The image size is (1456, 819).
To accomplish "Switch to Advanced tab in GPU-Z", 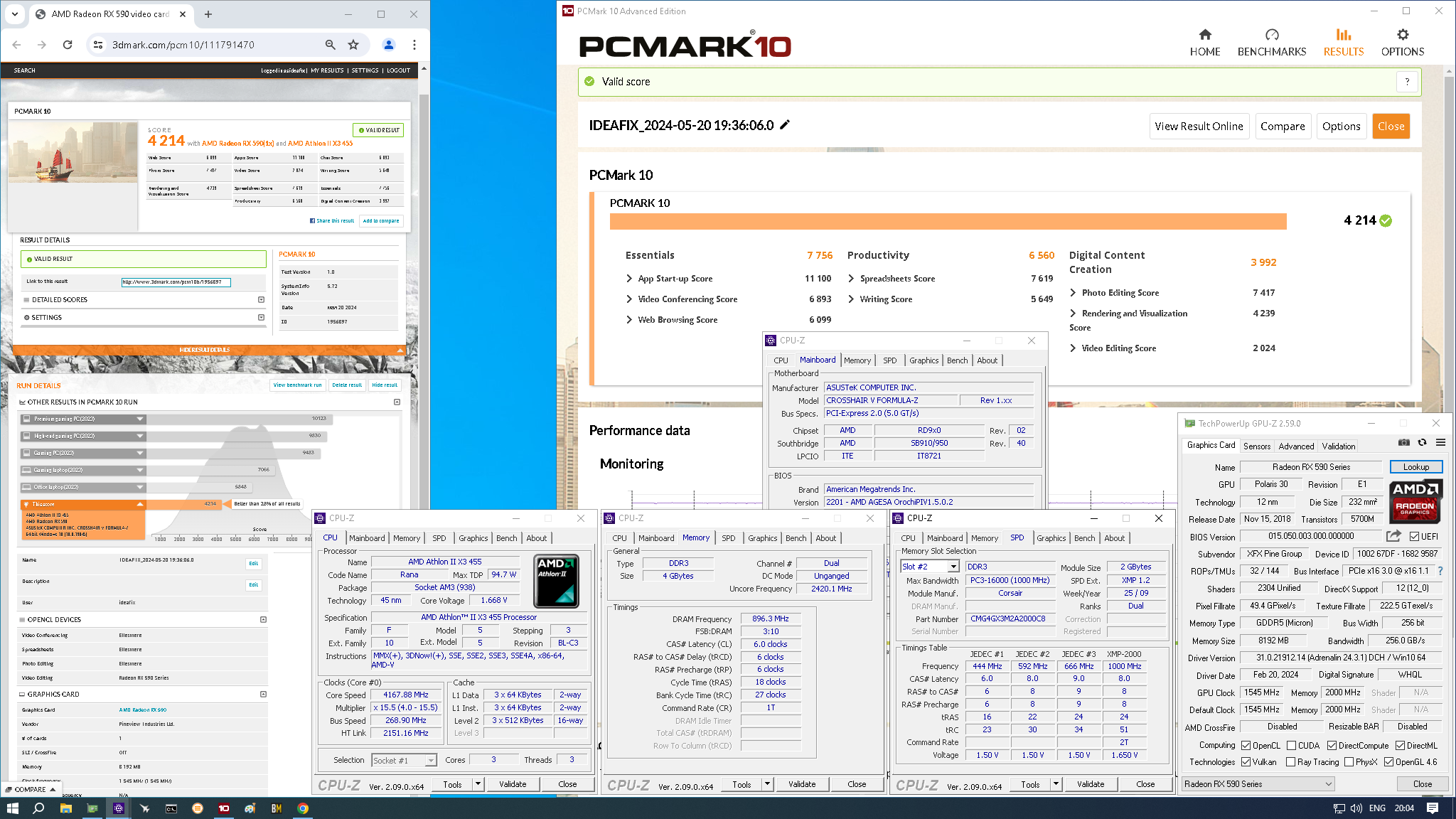I will click(1296, 446).
